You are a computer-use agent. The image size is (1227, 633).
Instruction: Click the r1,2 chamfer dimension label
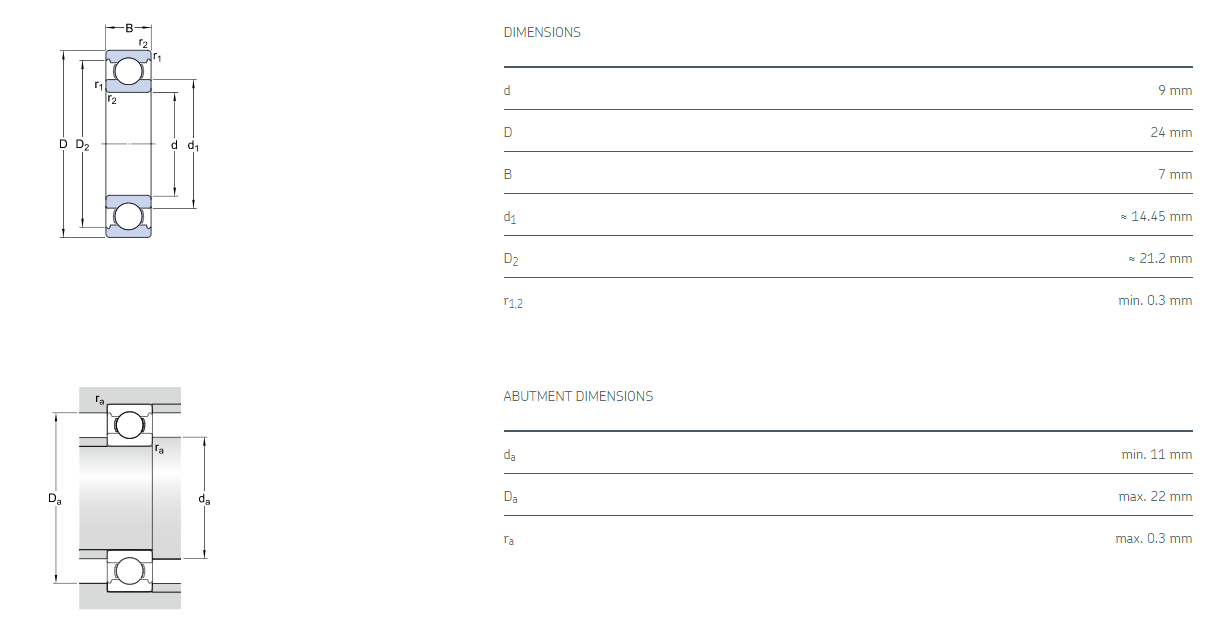coord(513,302)
